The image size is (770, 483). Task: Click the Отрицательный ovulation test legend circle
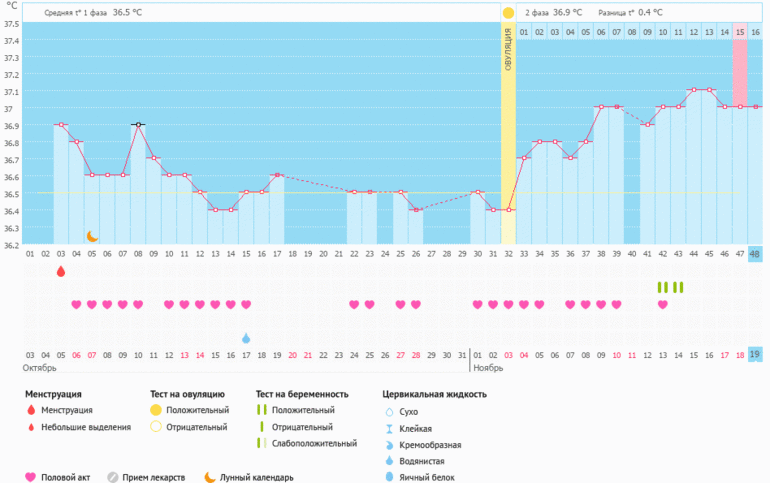pos(156,427)
